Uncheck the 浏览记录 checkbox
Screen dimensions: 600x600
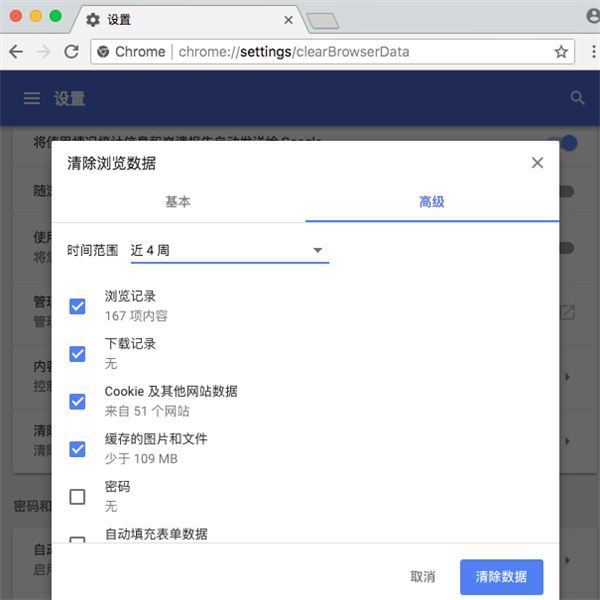77,305
